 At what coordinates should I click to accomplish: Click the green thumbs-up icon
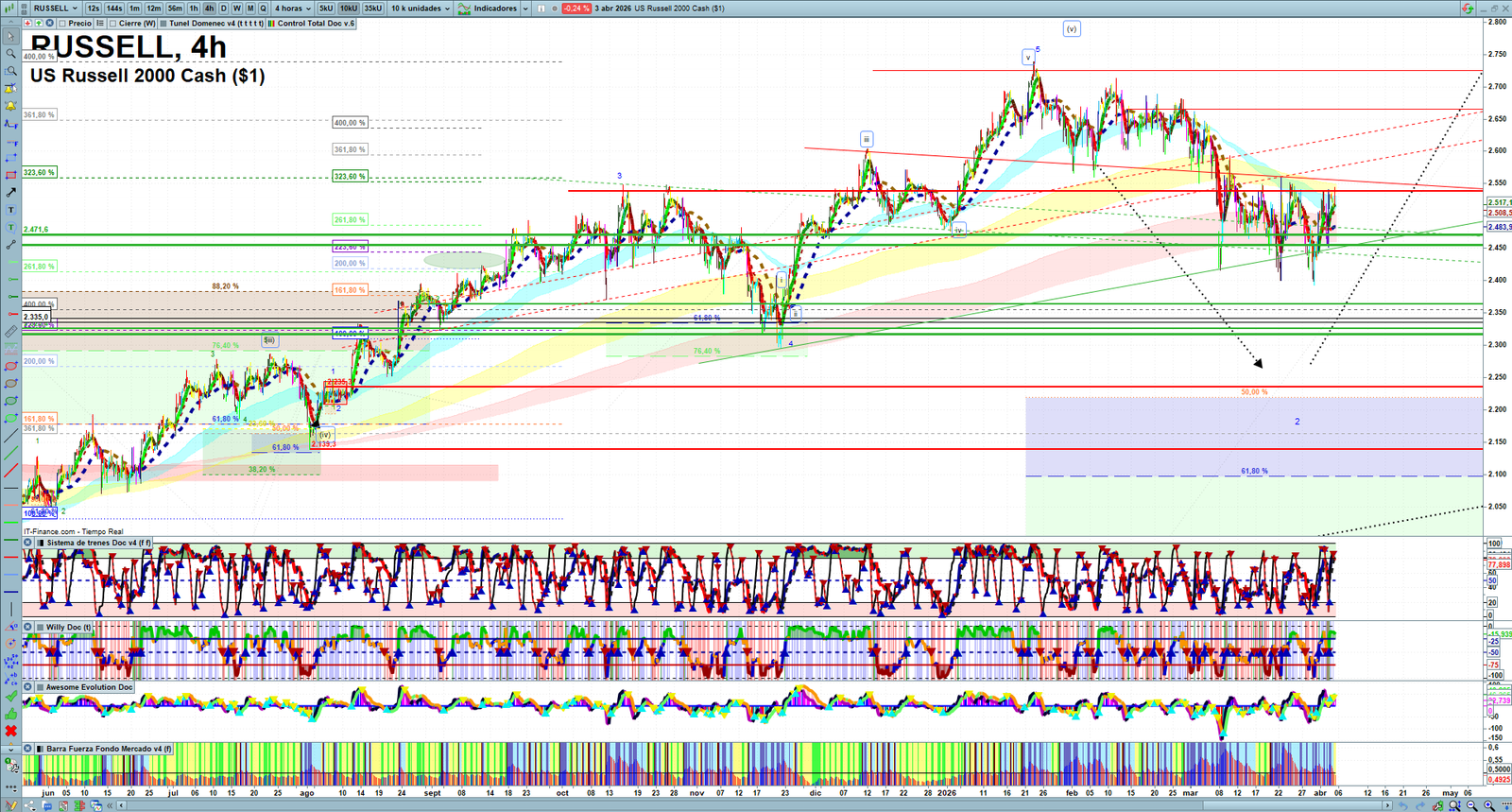10,714
